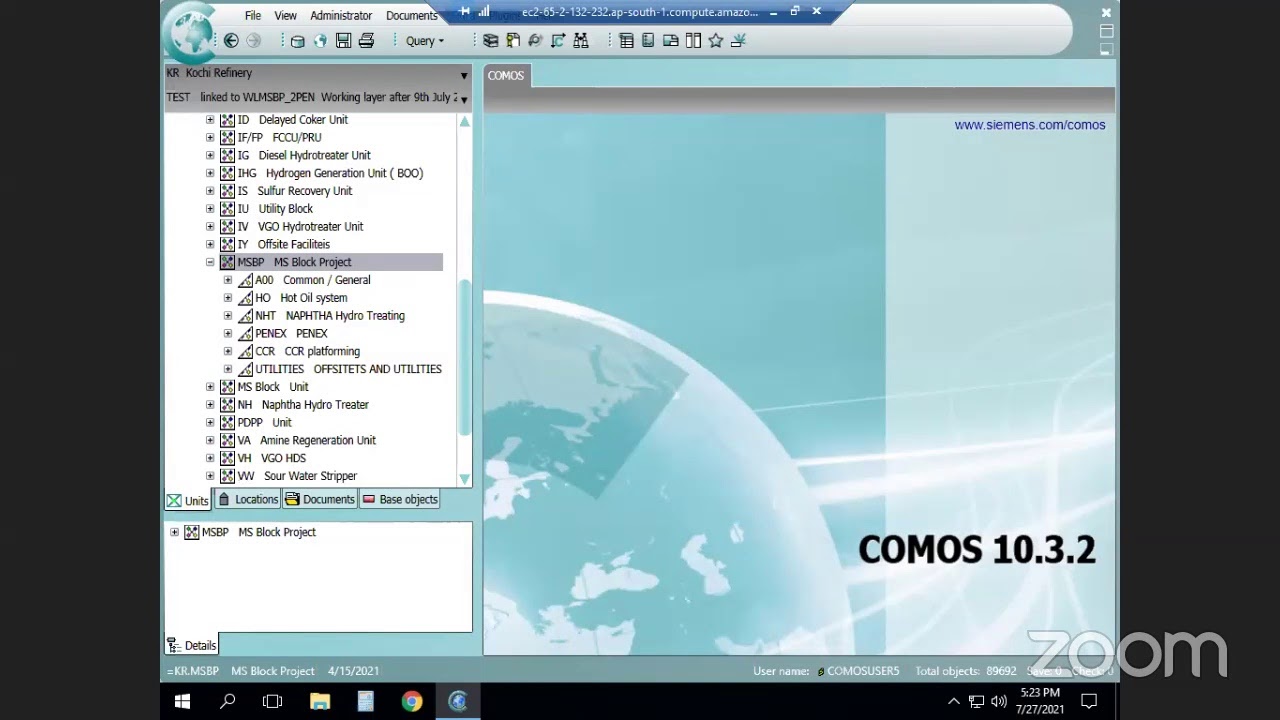Screen dimensions: 1280x720
Task: Select PDPP Unit tree item
Action: click(x=264, y=423)
